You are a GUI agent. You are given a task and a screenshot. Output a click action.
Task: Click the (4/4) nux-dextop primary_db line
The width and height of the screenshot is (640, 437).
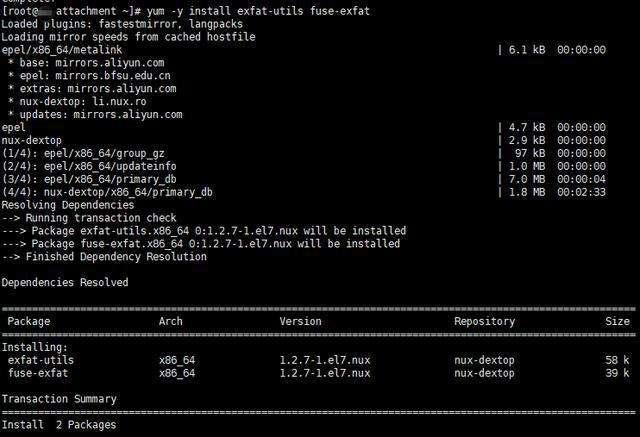pyautogui.click(x=107, y=192)
